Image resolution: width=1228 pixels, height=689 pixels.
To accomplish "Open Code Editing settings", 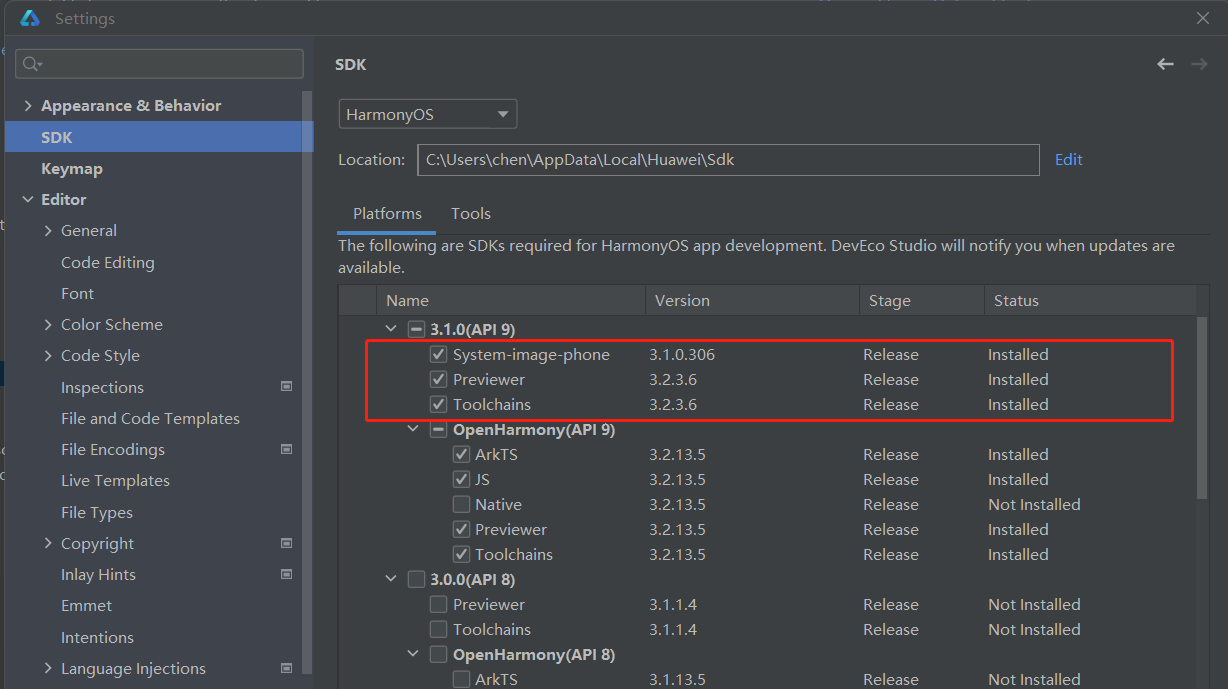I will point(108,262).
